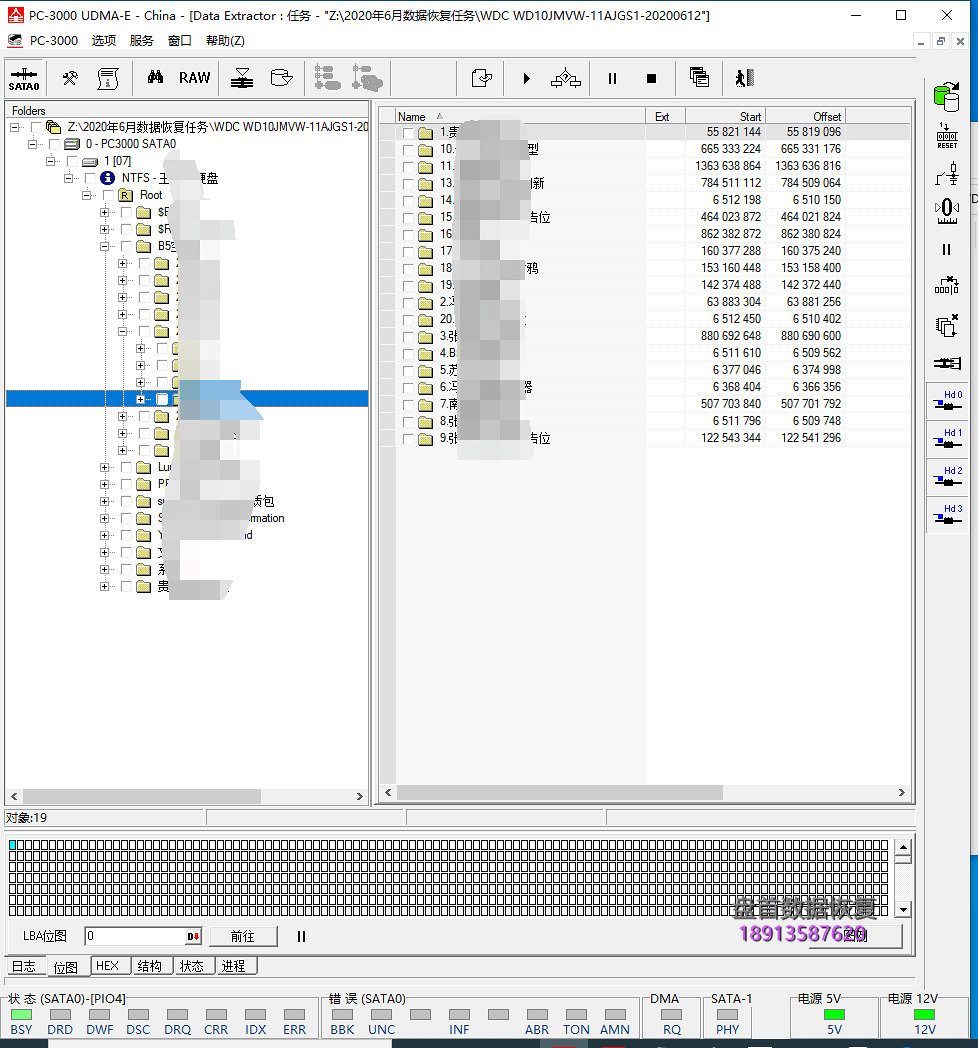Check the NTFS partition checkbox
The width and height of the screenshot is (978, 1048).
coord(90,178)
